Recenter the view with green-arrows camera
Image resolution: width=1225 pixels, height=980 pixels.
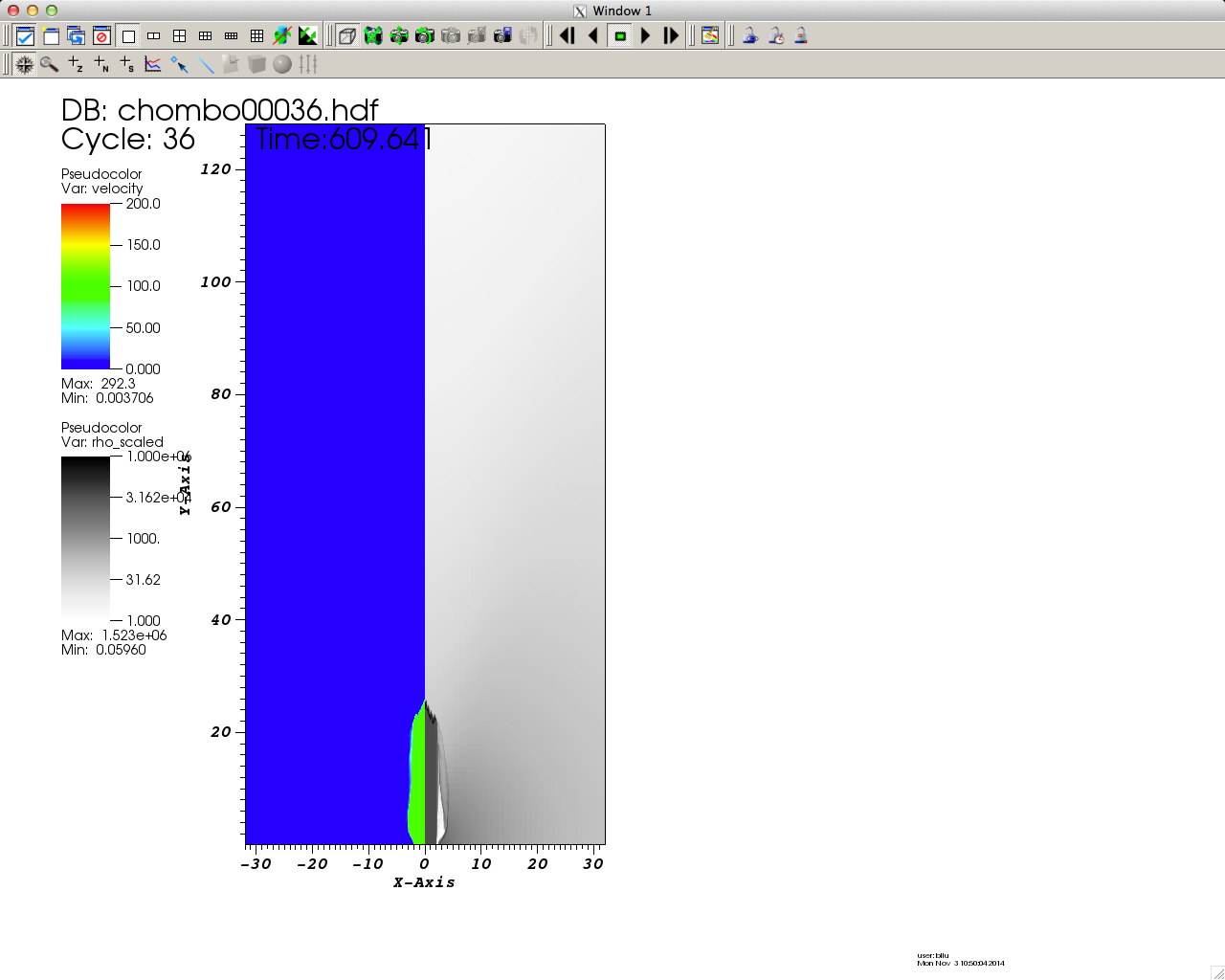[399, 36]
